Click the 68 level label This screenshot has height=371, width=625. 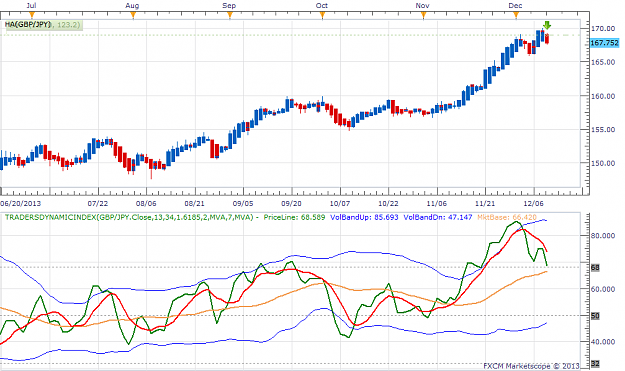point(595,268)
